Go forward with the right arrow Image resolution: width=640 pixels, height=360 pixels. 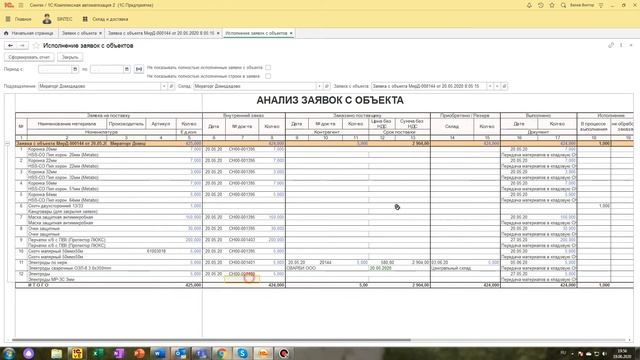pyautogui.click(x=22, y=45)
